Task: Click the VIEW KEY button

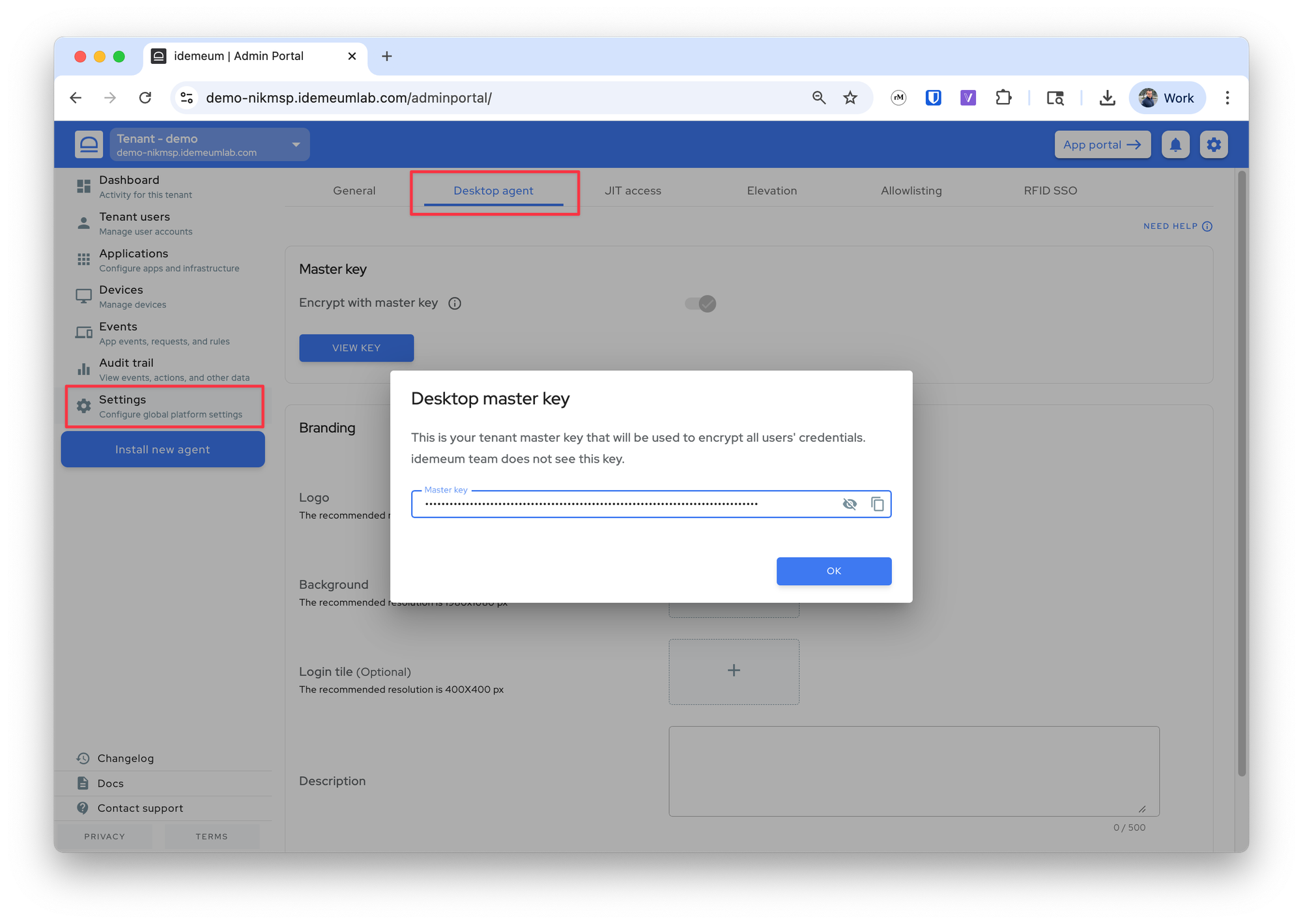Action: [356, 348]
